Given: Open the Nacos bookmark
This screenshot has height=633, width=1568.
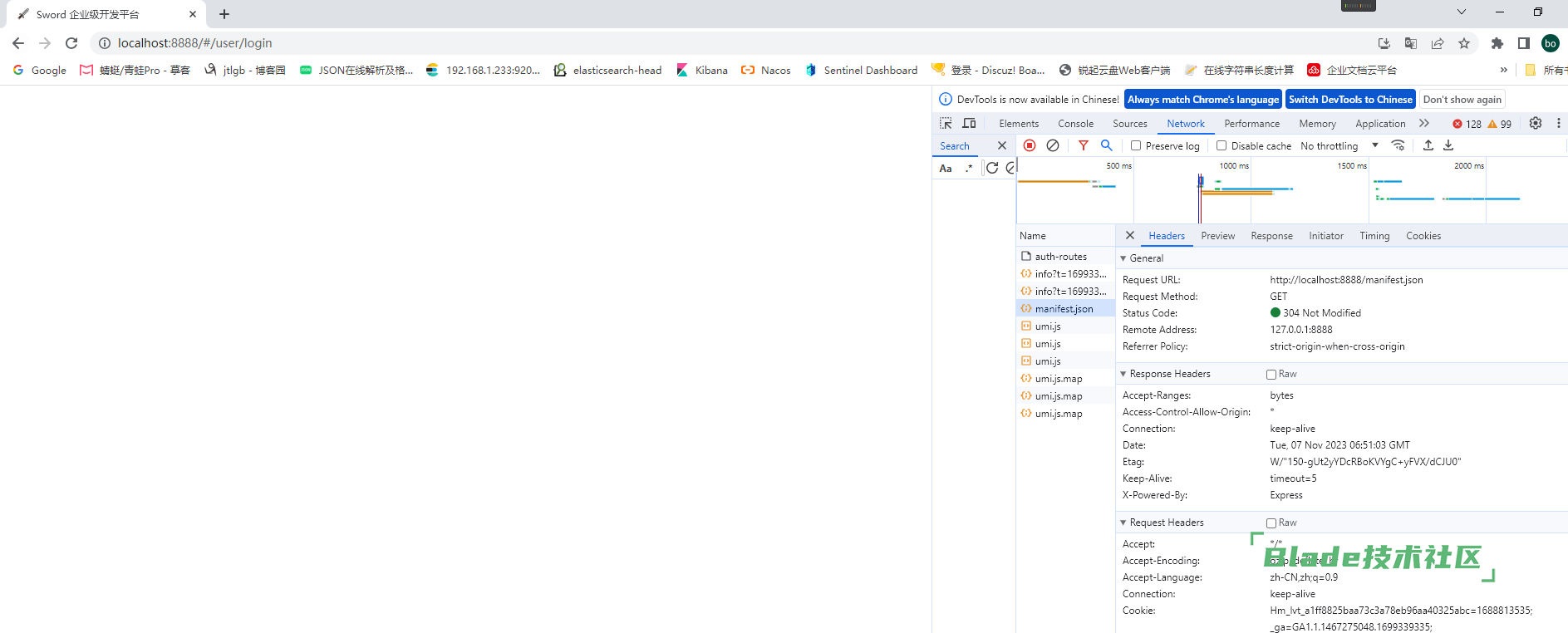Looking at the screenshot, I should click(x=766, y=70).
